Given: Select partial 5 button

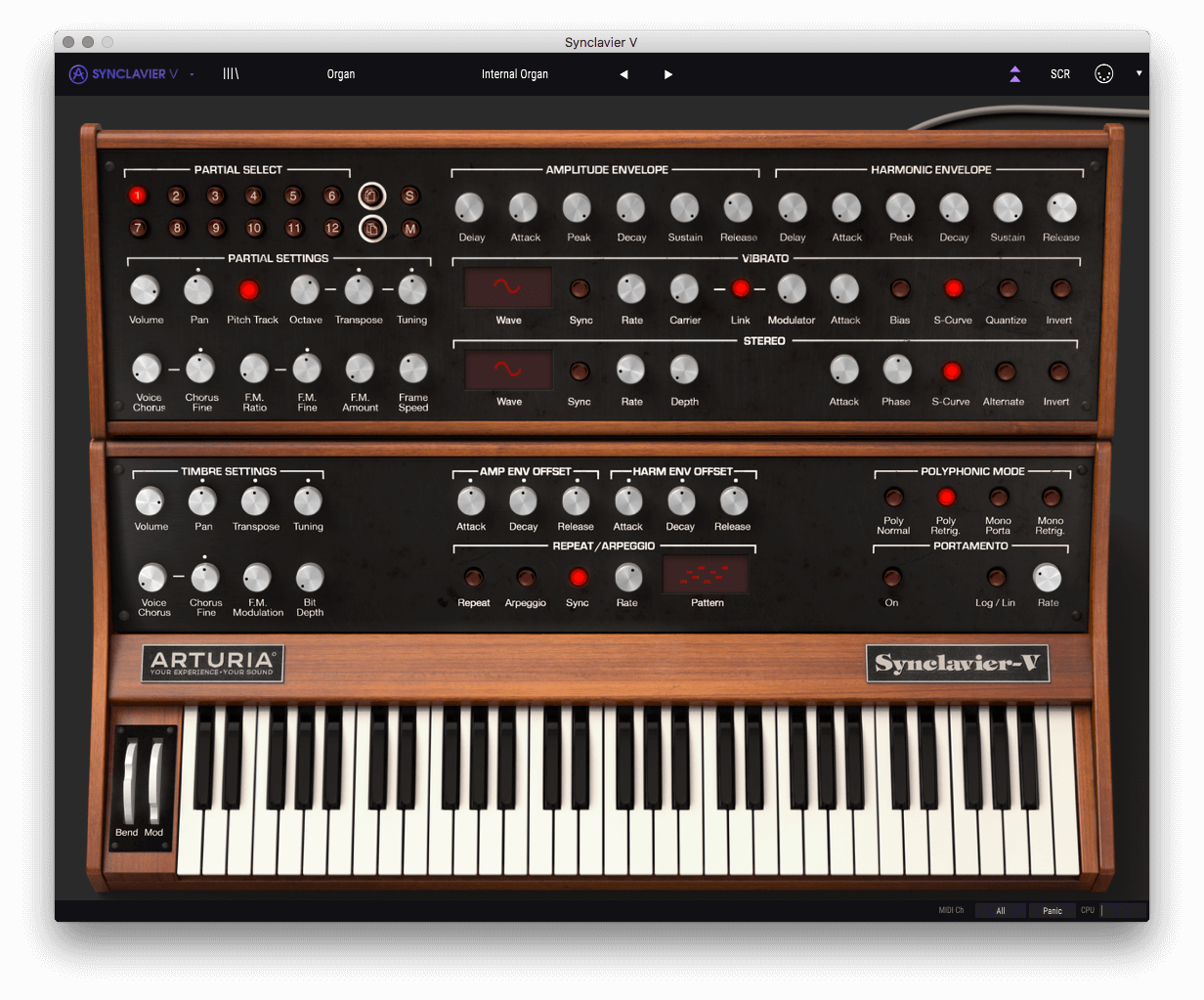Looking at the screenshot, I should coord(292,196).
